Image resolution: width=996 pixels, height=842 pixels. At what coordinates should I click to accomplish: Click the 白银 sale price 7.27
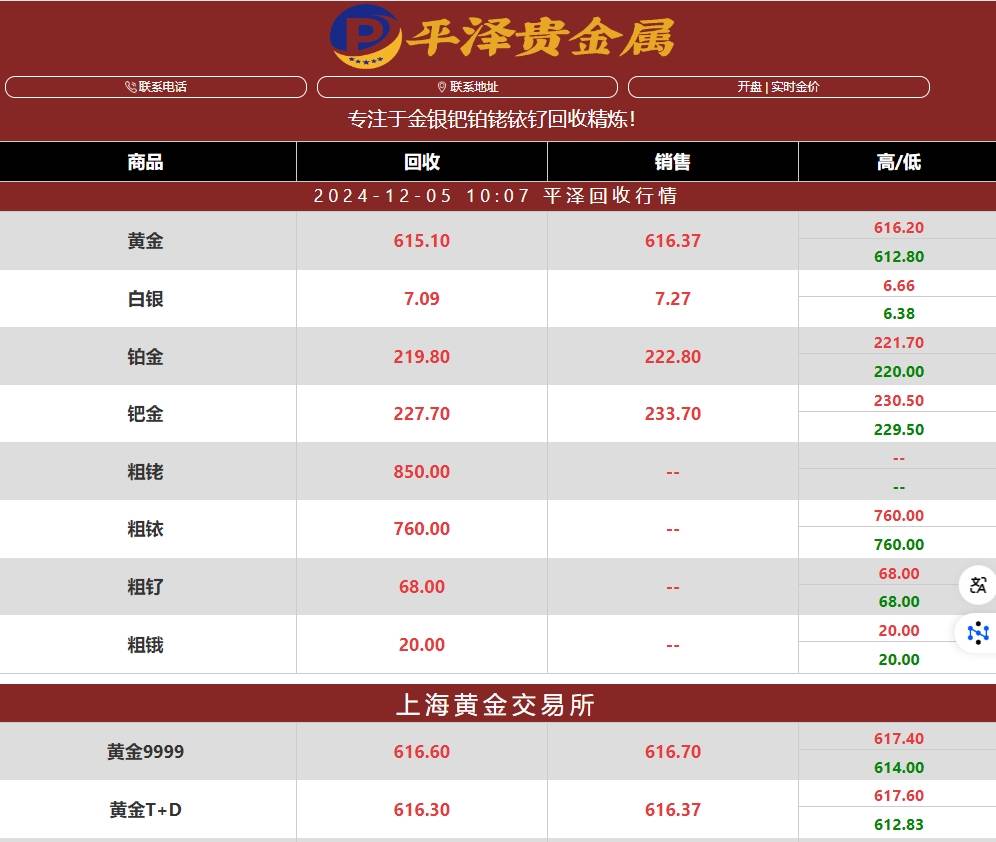(673, 298)
